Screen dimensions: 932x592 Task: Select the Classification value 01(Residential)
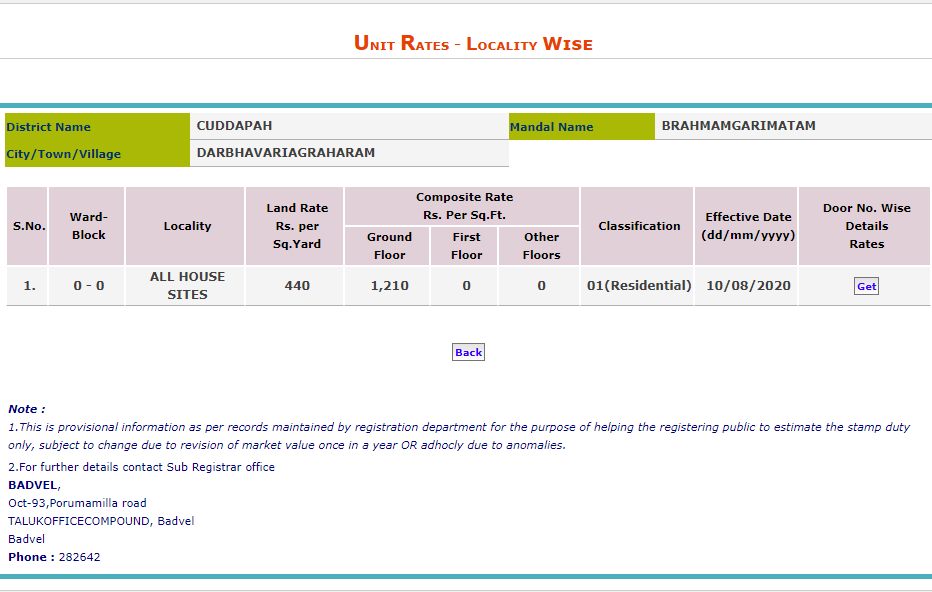tap(637, 284)
